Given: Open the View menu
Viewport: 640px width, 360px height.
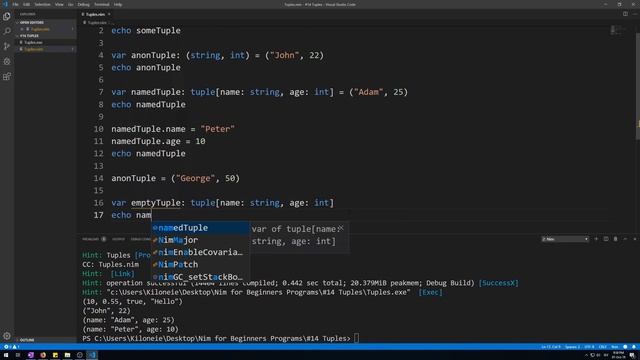Looking at the screenshot, I should pos(59,4).
